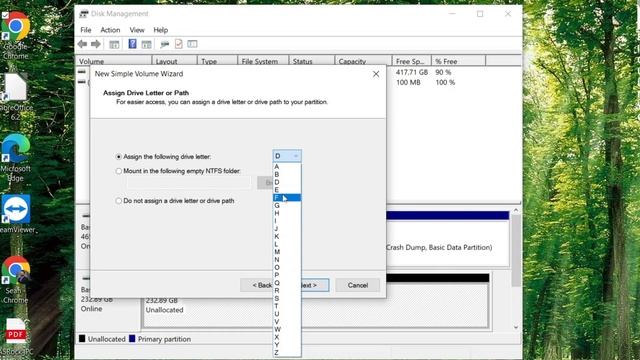Sort by File System column header
The image size is (640, 360).
coord(263,61)
